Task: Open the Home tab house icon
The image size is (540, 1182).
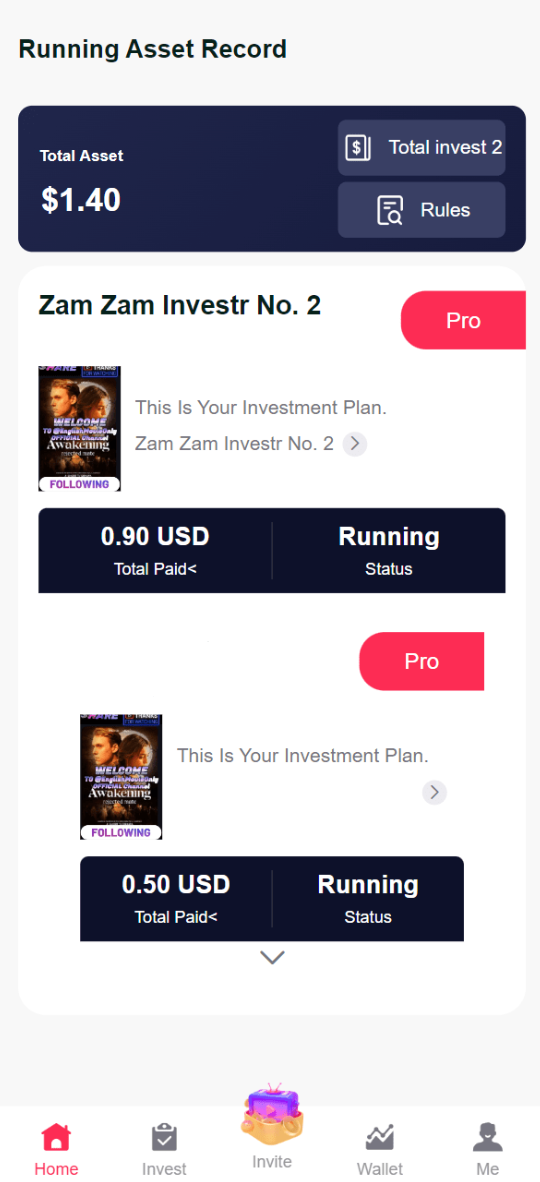Action: tap(56, 1136)
